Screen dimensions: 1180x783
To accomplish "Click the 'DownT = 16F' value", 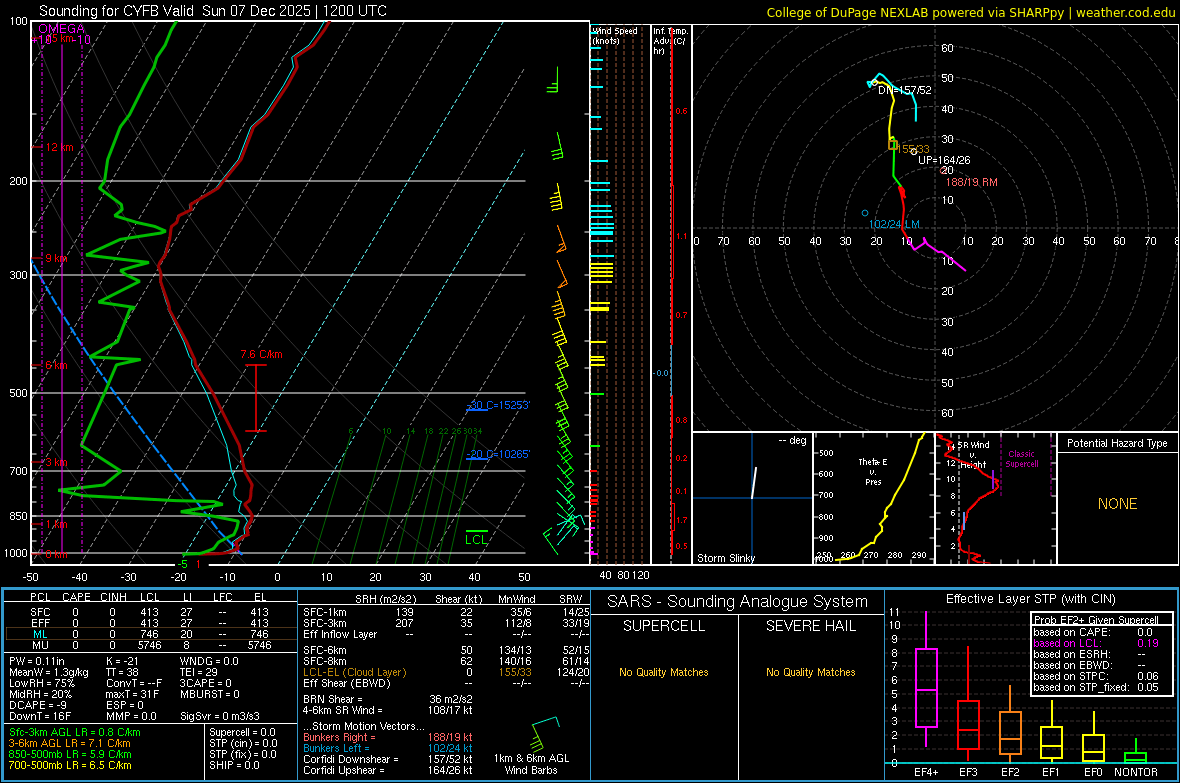I will click(40, 716).
